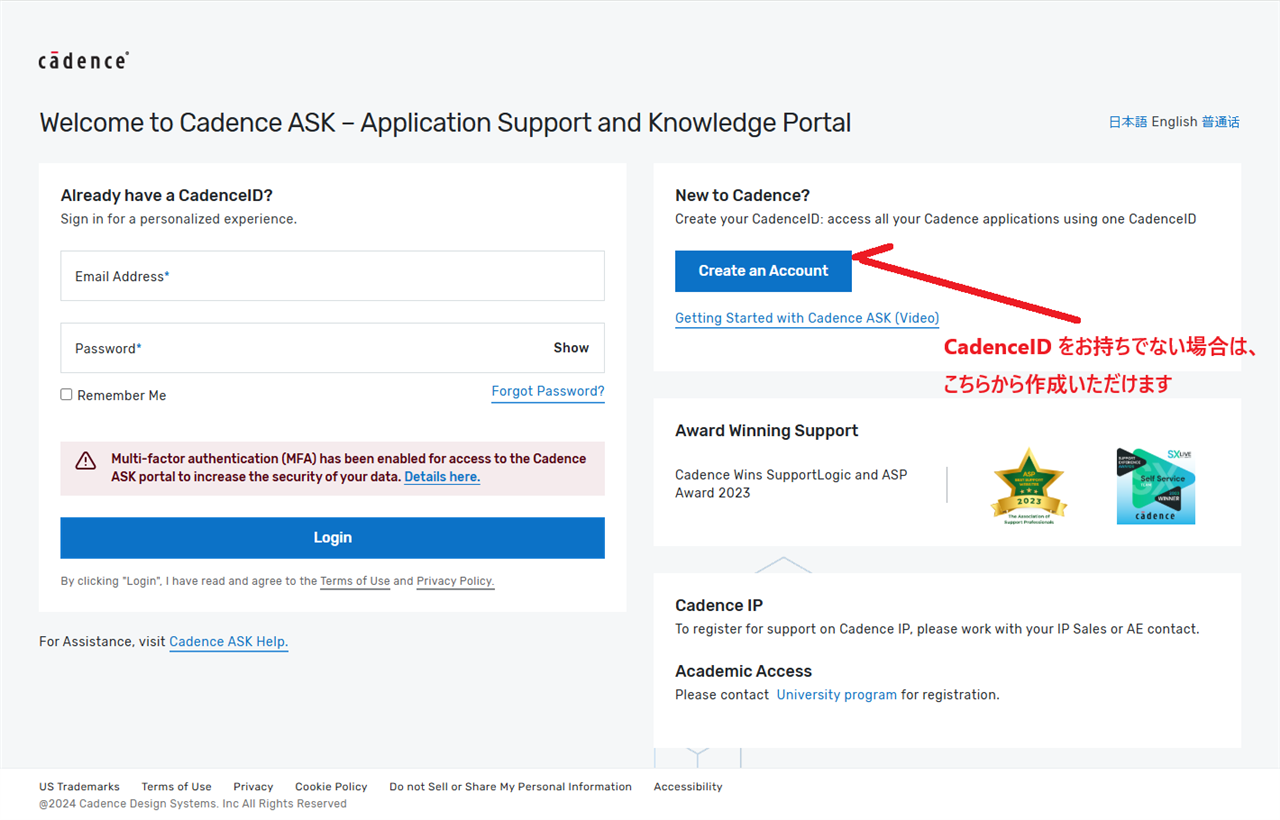The image size is (1280, 820).
Task: Open Privacy Policy under Login
Action: tap(455, 581)
